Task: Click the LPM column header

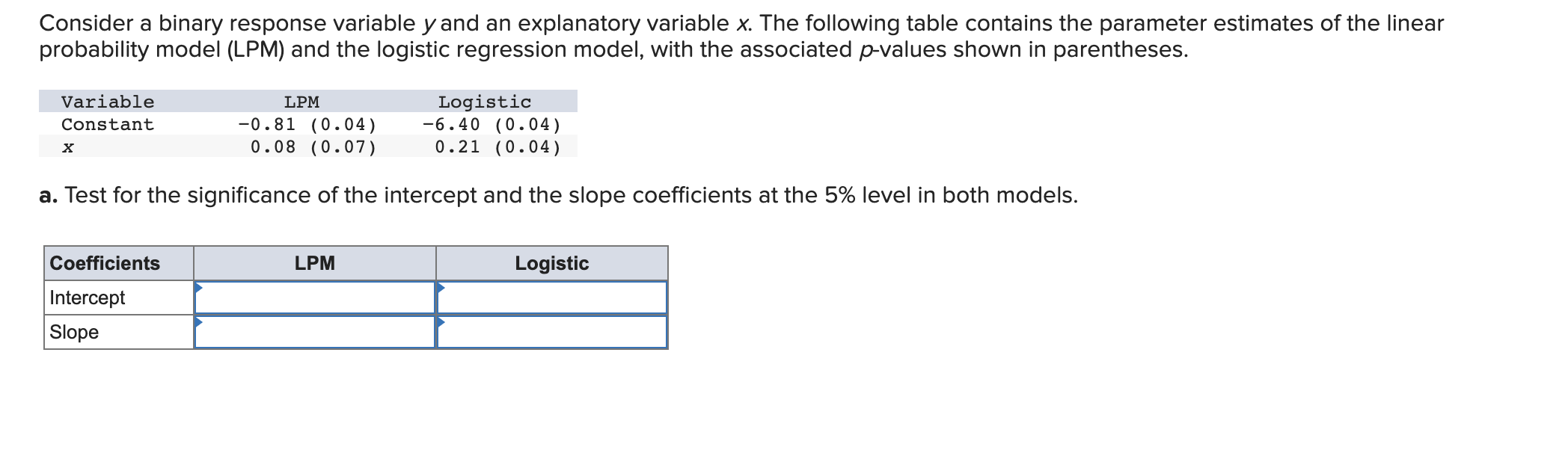Action: 314,263
